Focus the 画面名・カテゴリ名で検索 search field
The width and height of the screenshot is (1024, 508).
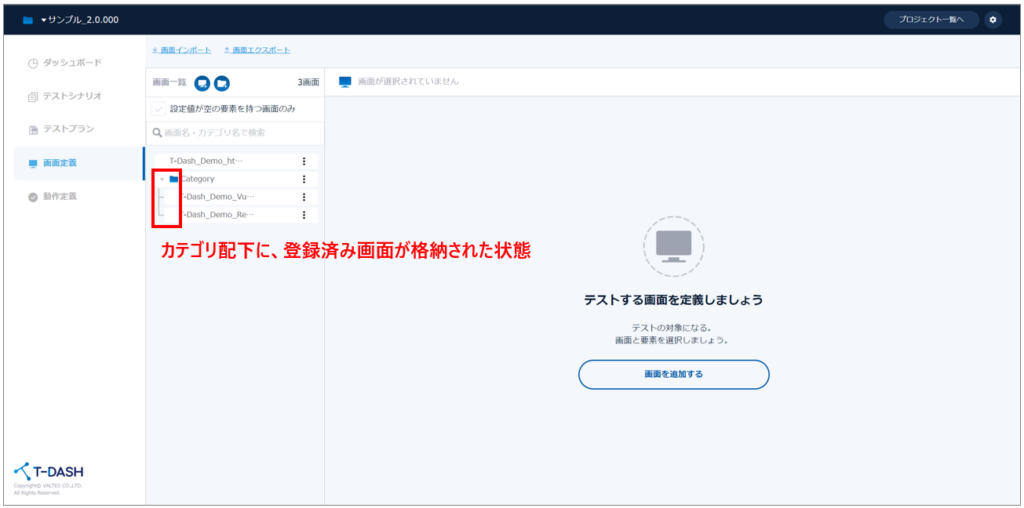(x=235, y=132)
